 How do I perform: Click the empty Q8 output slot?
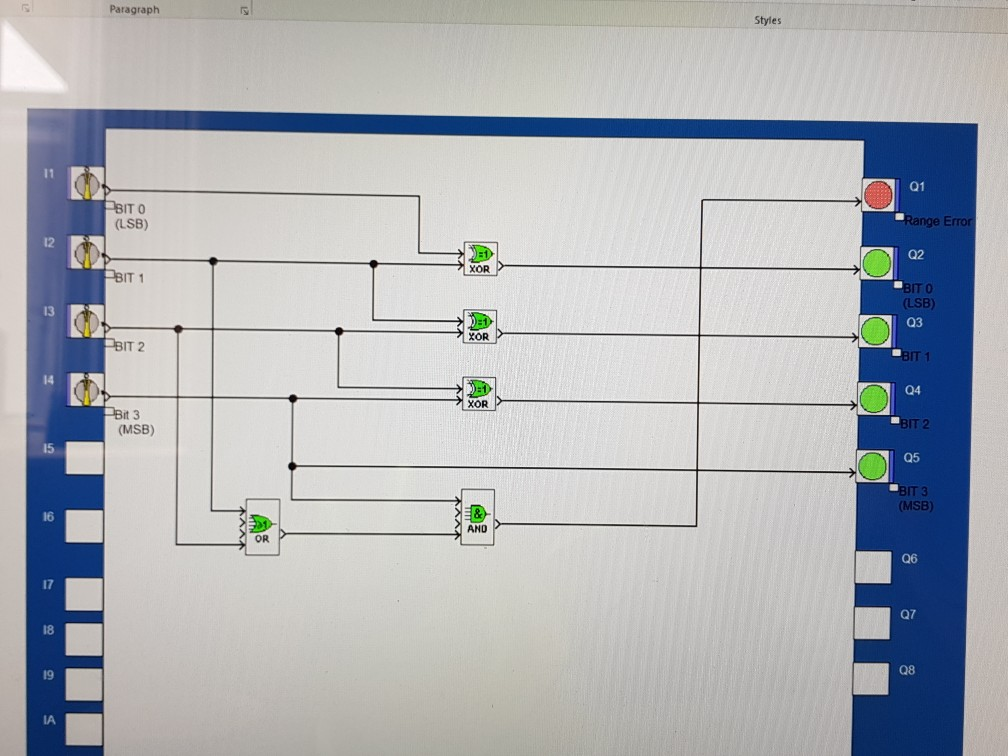[871, 679]
